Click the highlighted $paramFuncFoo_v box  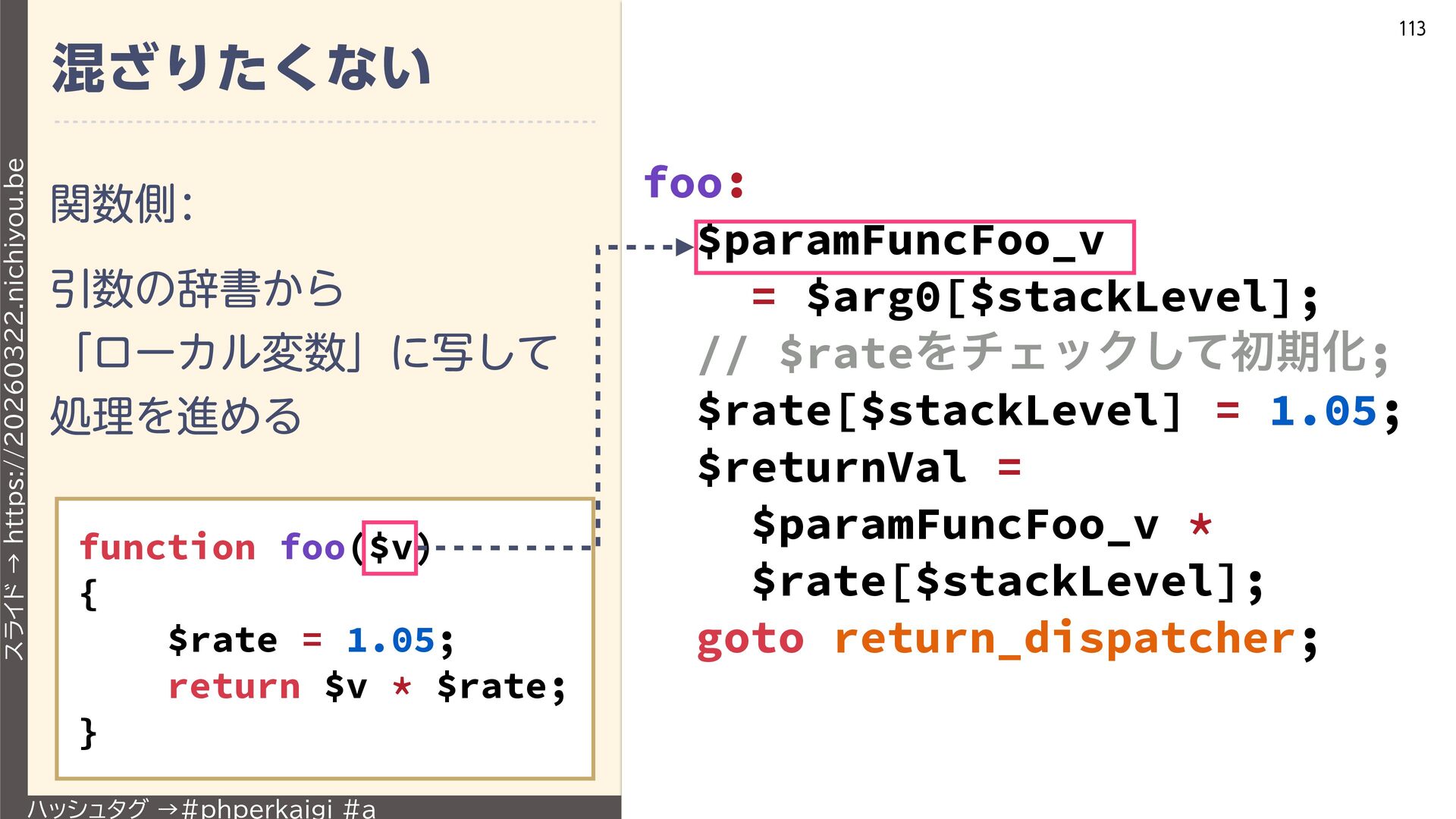pyautogui.click(x=914, y=246)
